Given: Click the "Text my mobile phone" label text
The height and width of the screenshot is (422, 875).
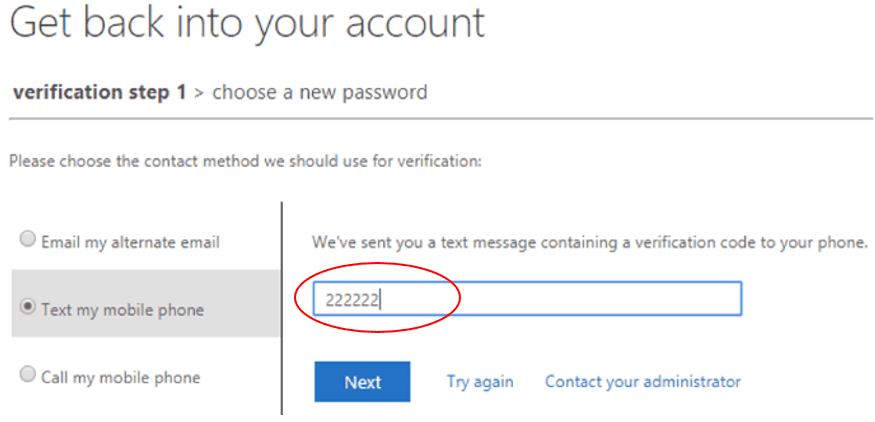Looking at the screenshot, I should (122, 310).
